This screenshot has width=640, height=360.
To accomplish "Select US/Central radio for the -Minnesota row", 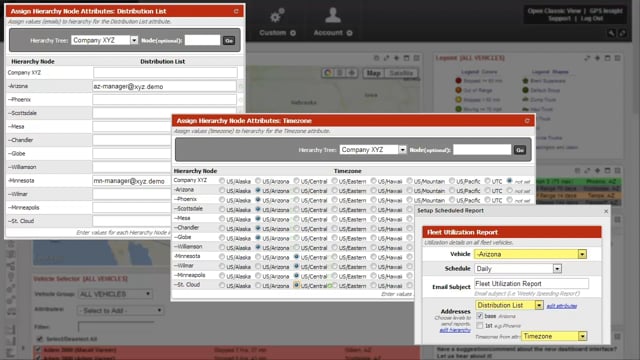I will pos(296,257).
